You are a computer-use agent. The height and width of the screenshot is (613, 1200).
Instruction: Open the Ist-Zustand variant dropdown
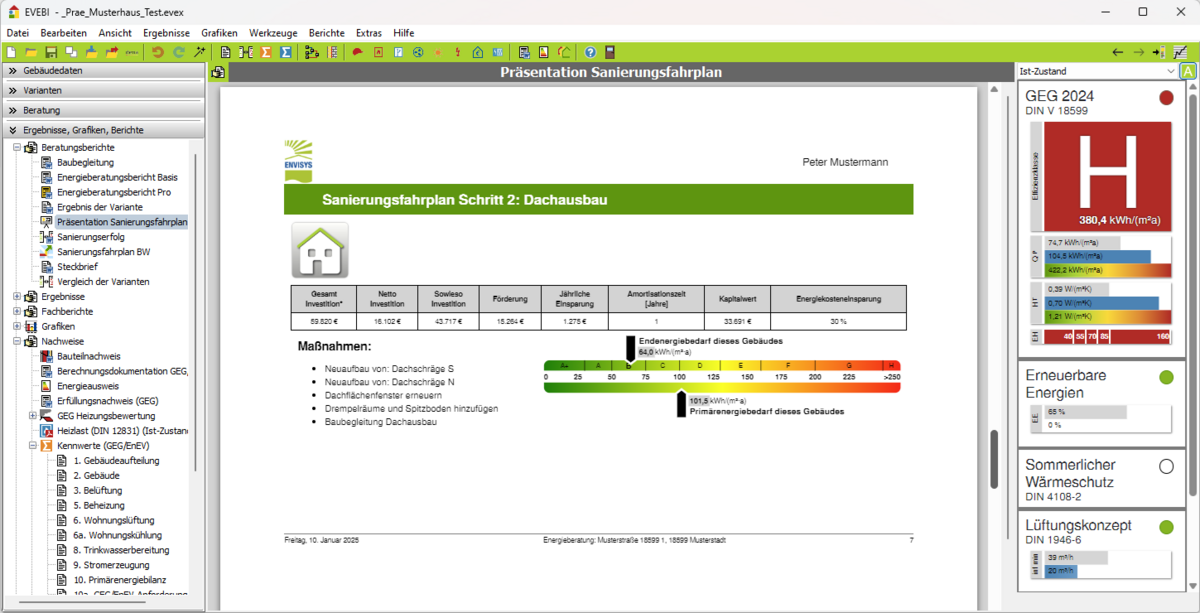point(1096,71)
